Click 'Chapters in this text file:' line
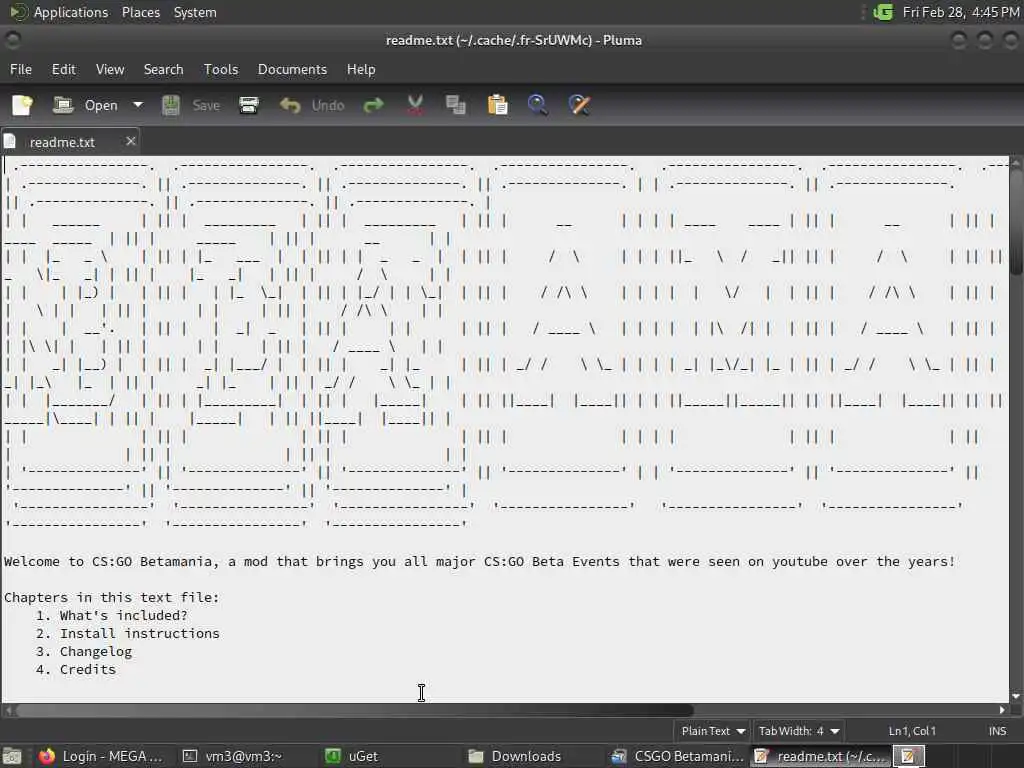 [112, 597]
